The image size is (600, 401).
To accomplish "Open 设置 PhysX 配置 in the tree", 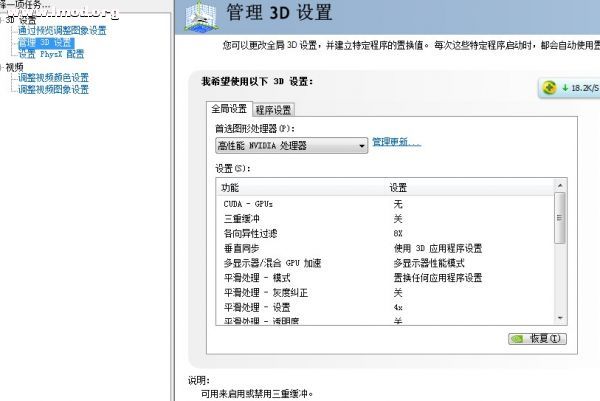I will (52, 55).
